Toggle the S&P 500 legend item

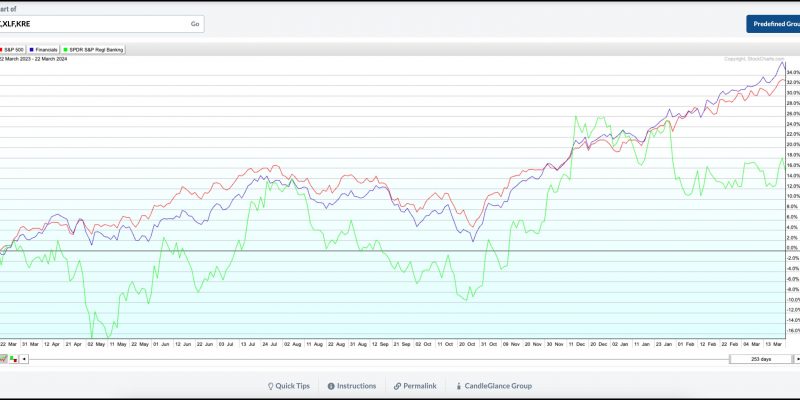12,49
